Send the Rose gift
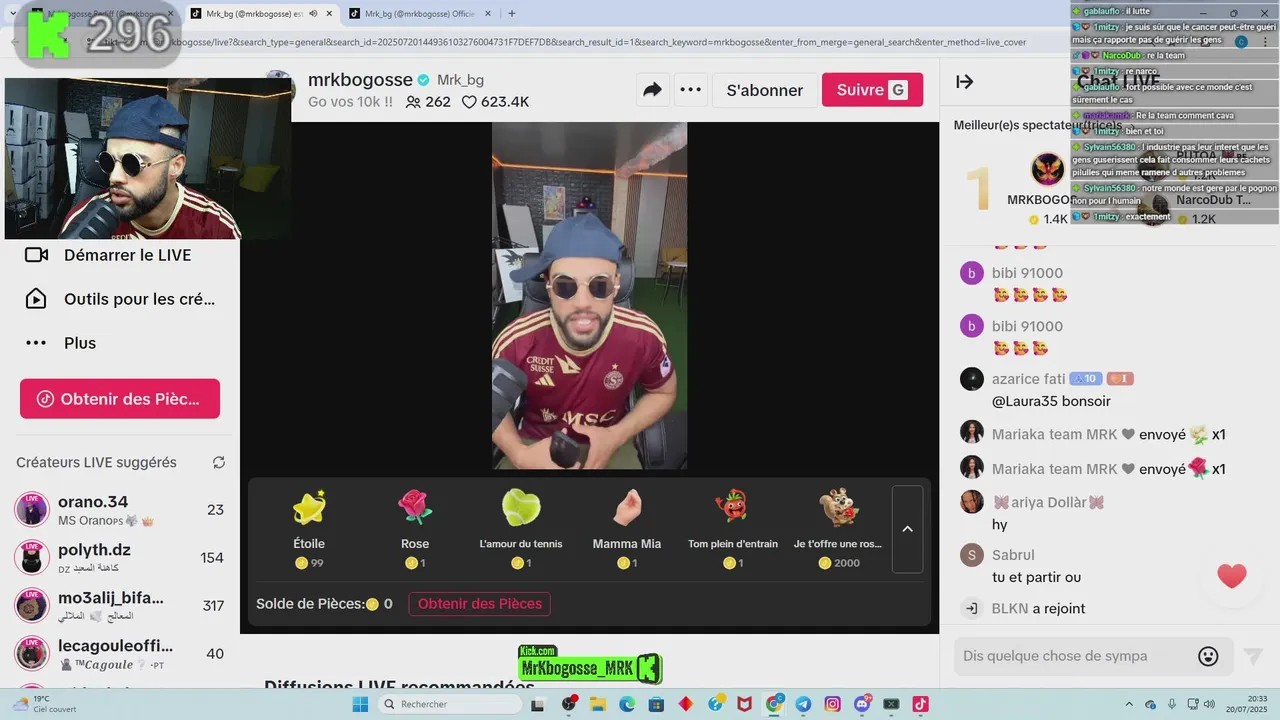 [415, 530]
